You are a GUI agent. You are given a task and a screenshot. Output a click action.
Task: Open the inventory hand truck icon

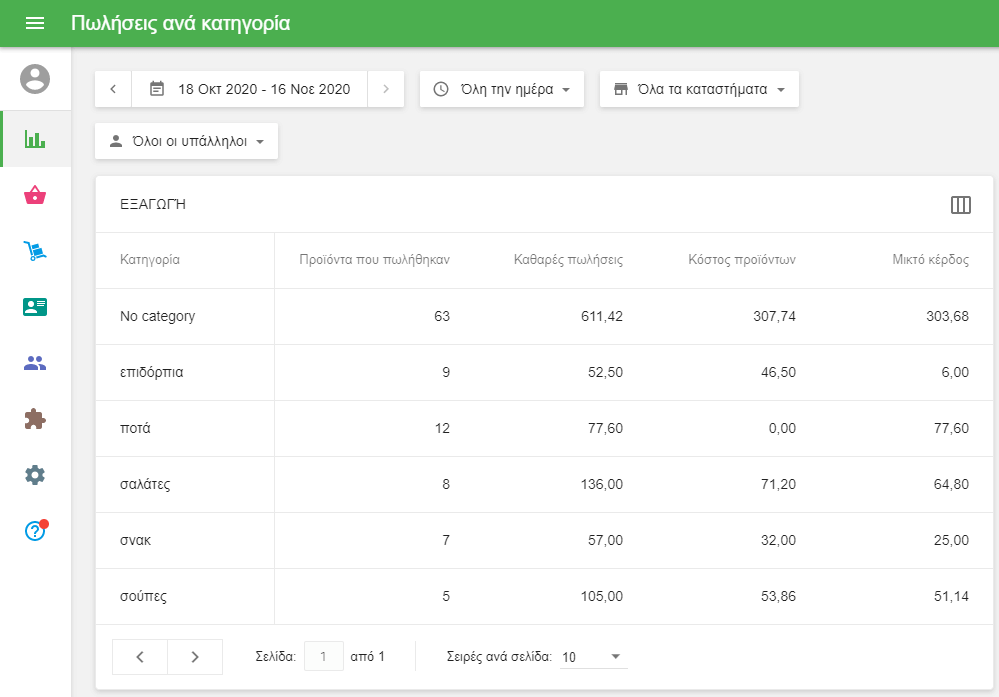35,251
